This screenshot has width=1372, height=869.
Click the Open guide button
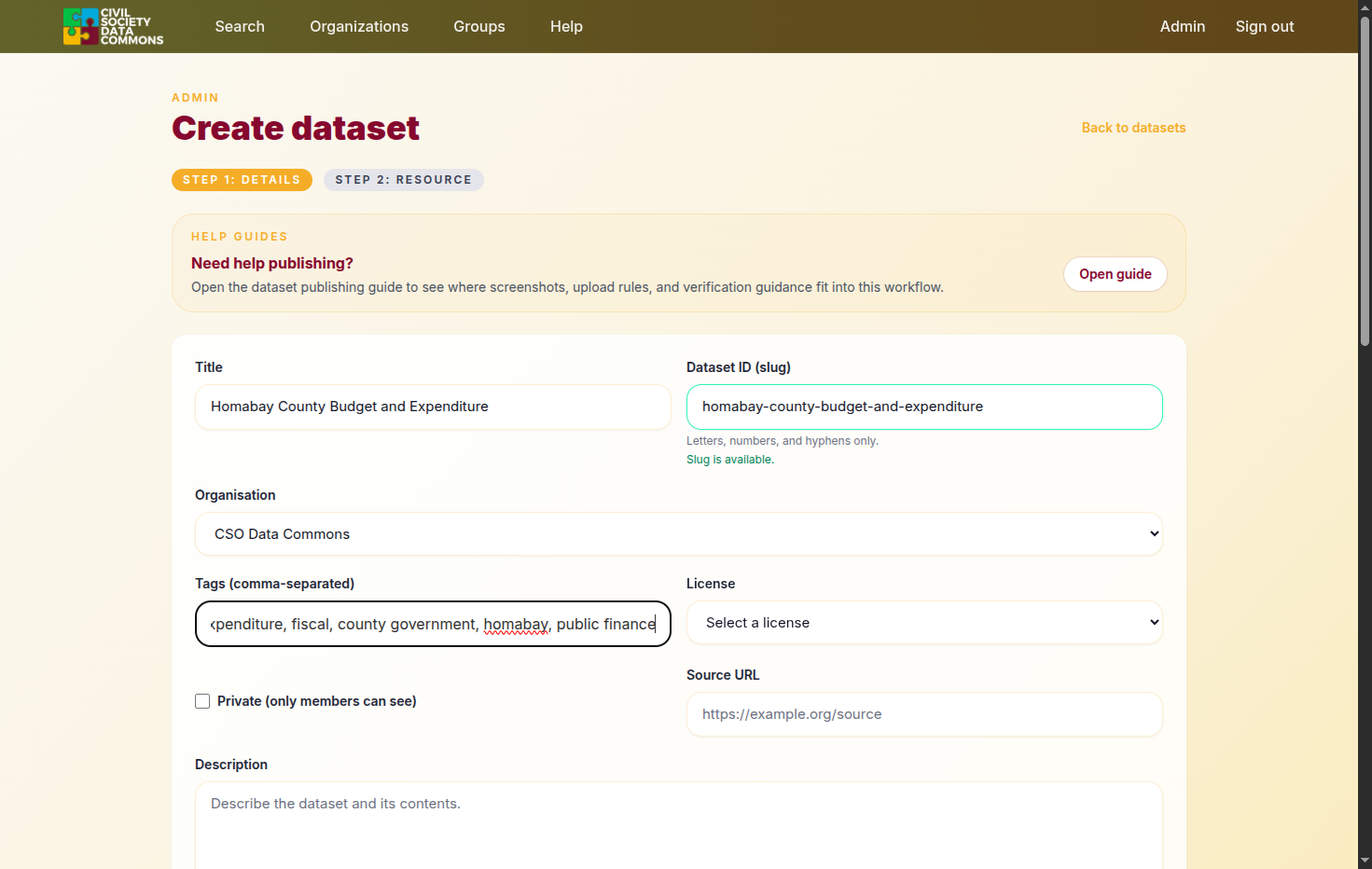click(1116, 274)
